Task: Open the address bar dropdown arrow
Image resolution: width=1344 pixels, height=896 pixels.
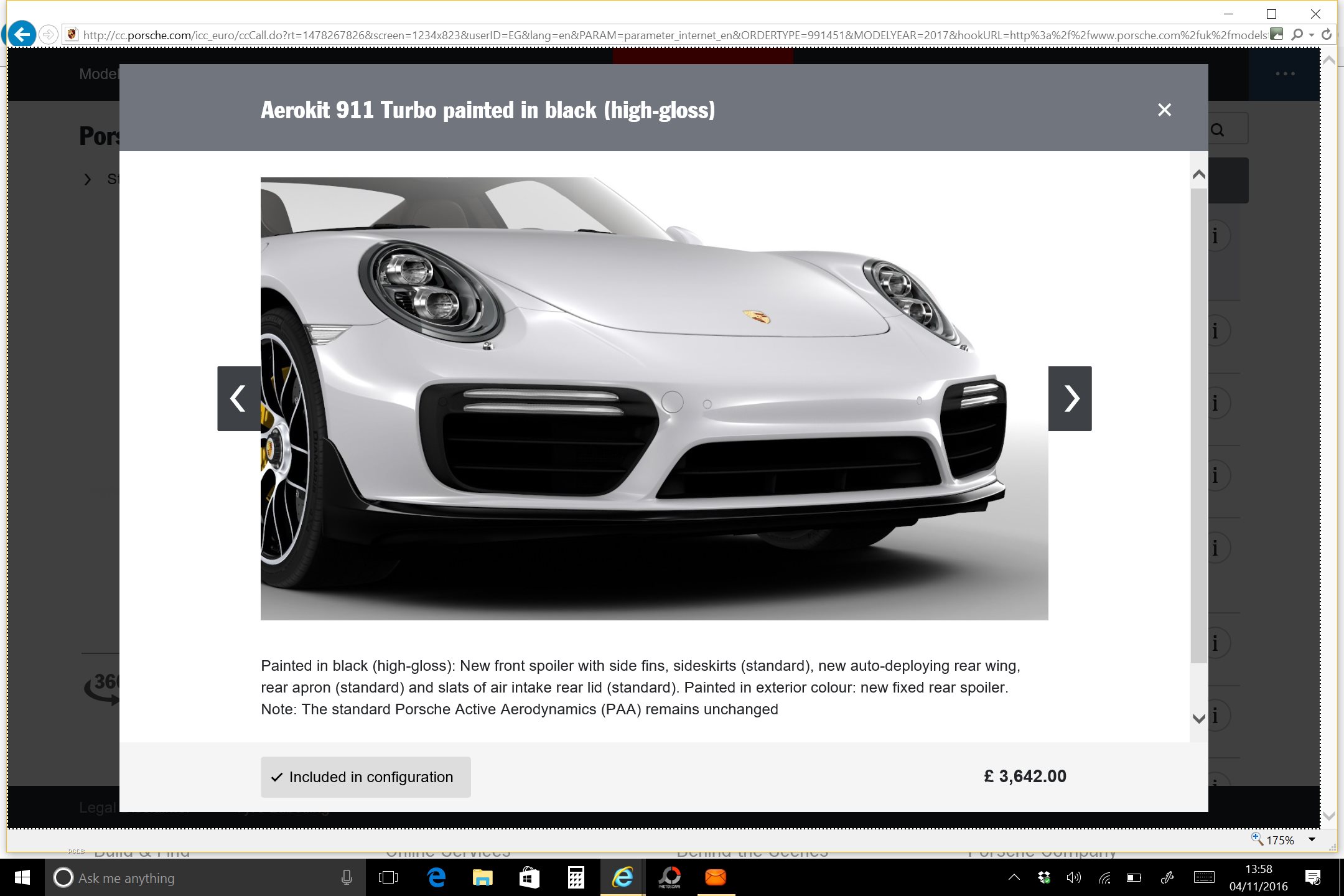Action: [x=1312, y=35]
